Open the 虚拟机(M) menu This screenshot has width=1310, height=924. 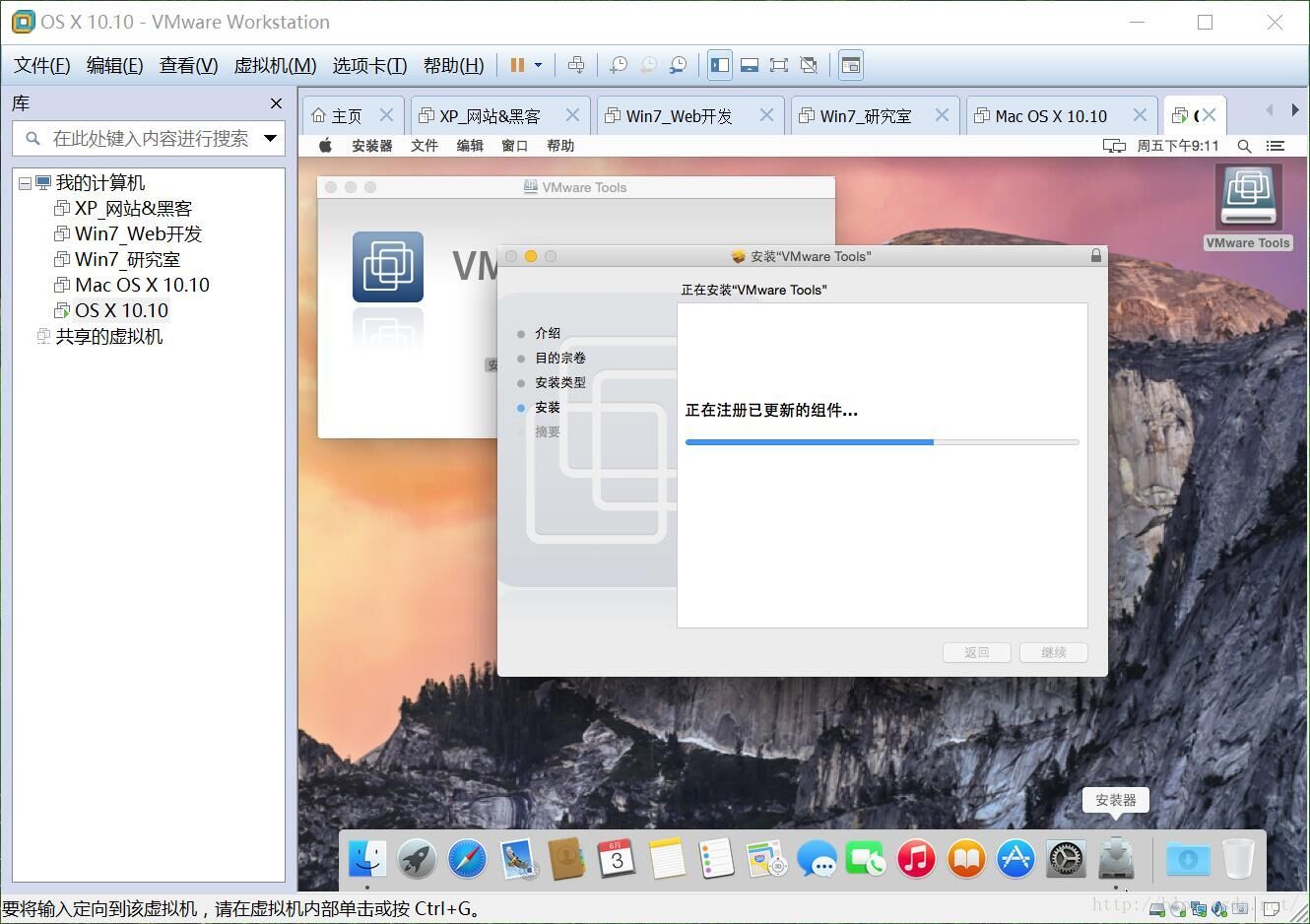point(275,65)
